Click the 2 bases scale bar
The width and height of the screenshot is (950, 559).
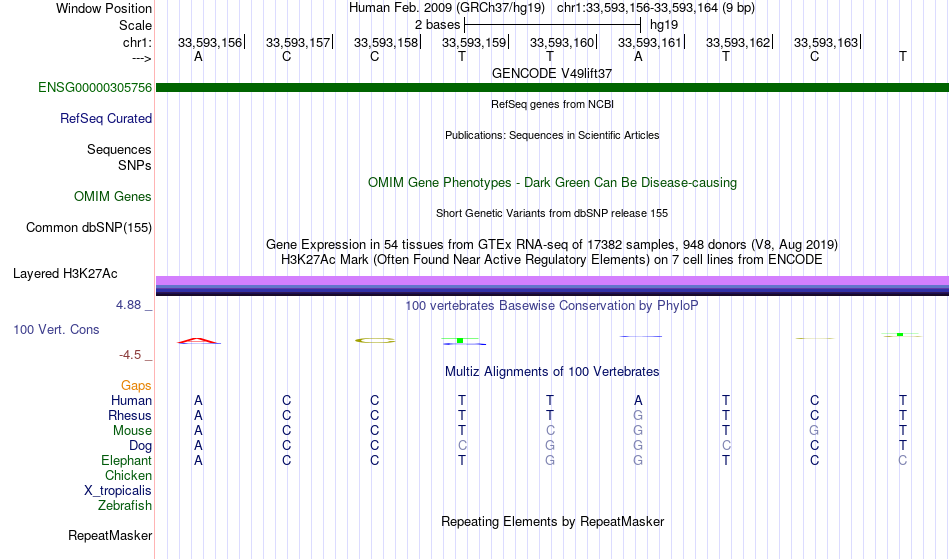coord(552,25)
